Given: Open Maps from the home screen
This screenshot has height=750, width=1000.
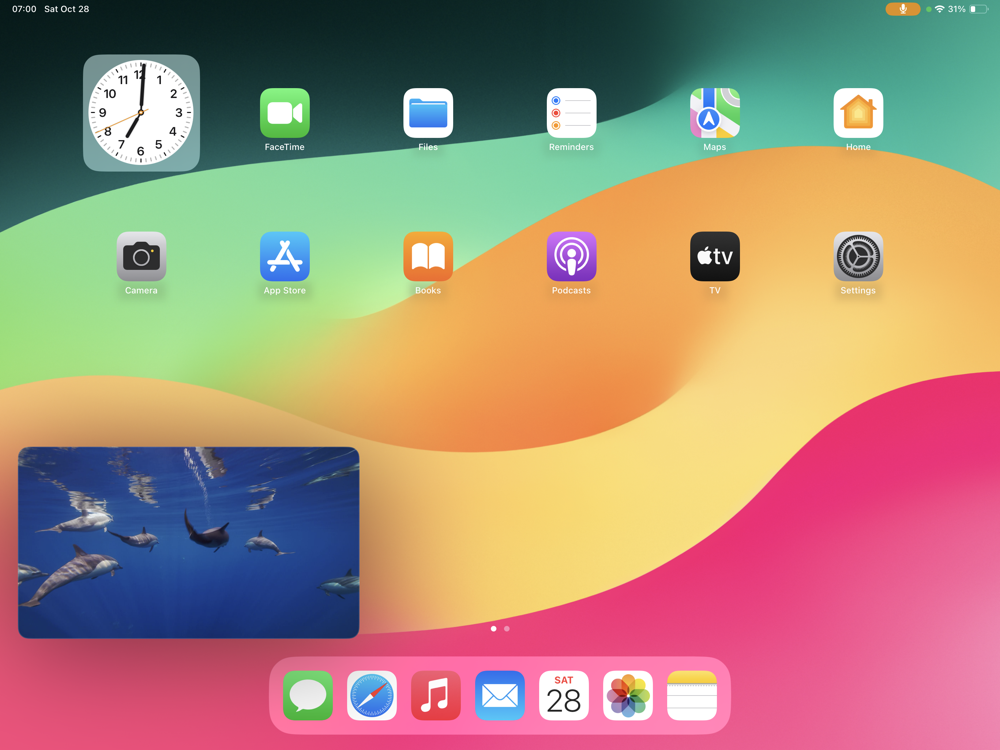Looking at the screenshot, I should click(x=715, y=113).
